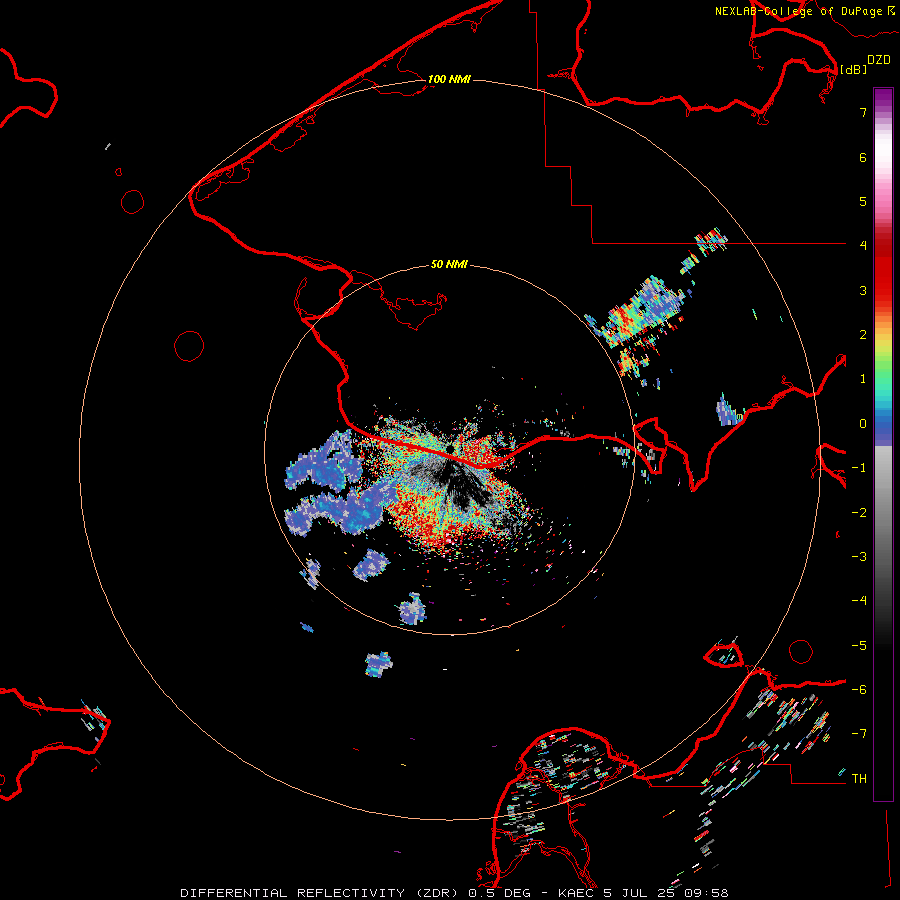Click the 4 tick on color scale
This screenshot has height=900, width=900.
click(x=863, y=246)
